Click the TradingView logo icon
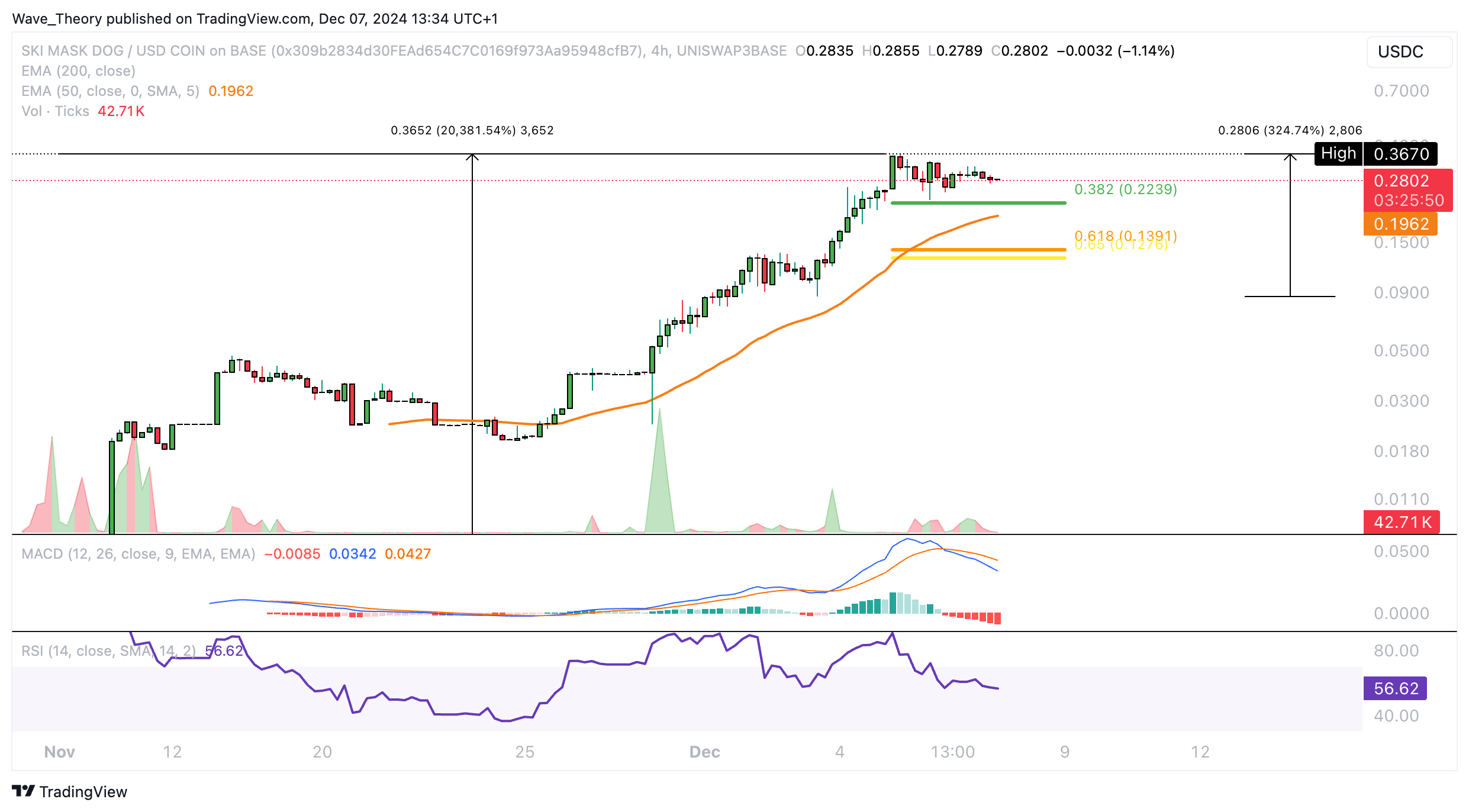 point(24,791)
